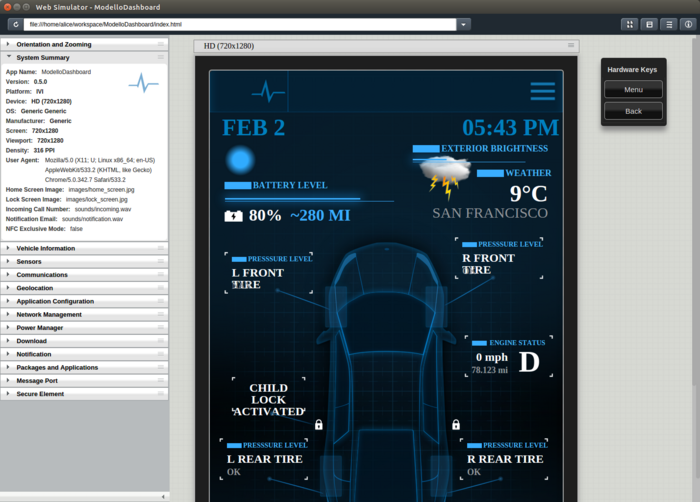The height and width of the screenshot is (502, 700).
Task: Expand the Geolocation section
Action: pos(84,288)
